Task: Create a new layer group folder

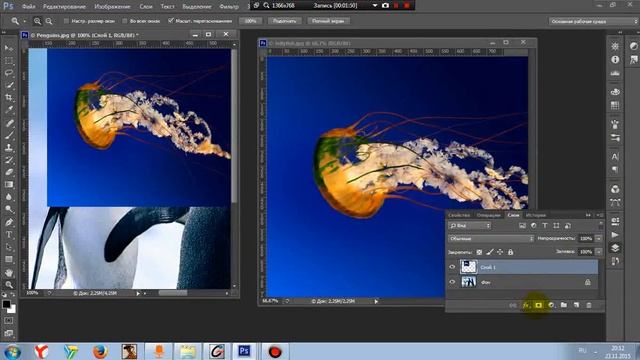Action: (x=564, y=305)
